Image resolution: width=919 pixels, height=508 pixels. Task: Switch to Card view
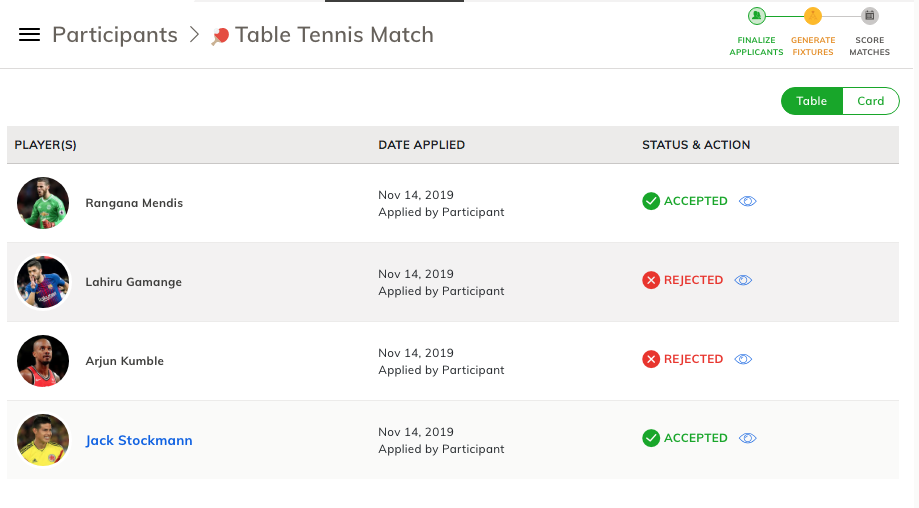(870, 101)
